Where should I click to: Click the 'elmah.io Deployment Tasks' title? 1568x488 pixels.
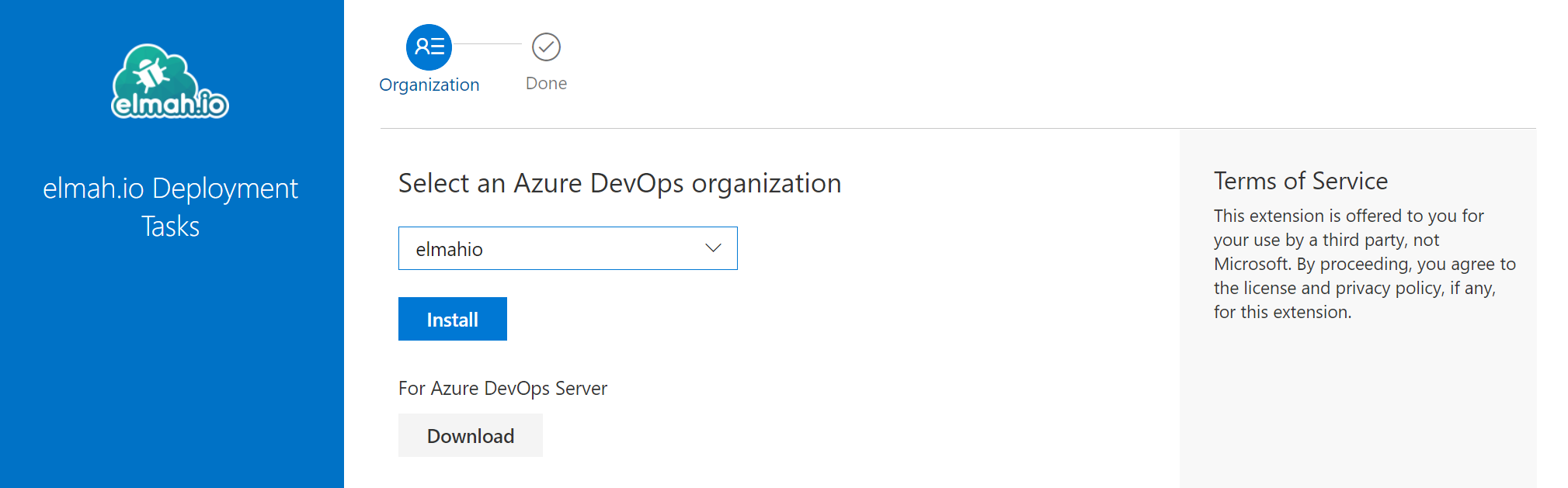(170, 207)
